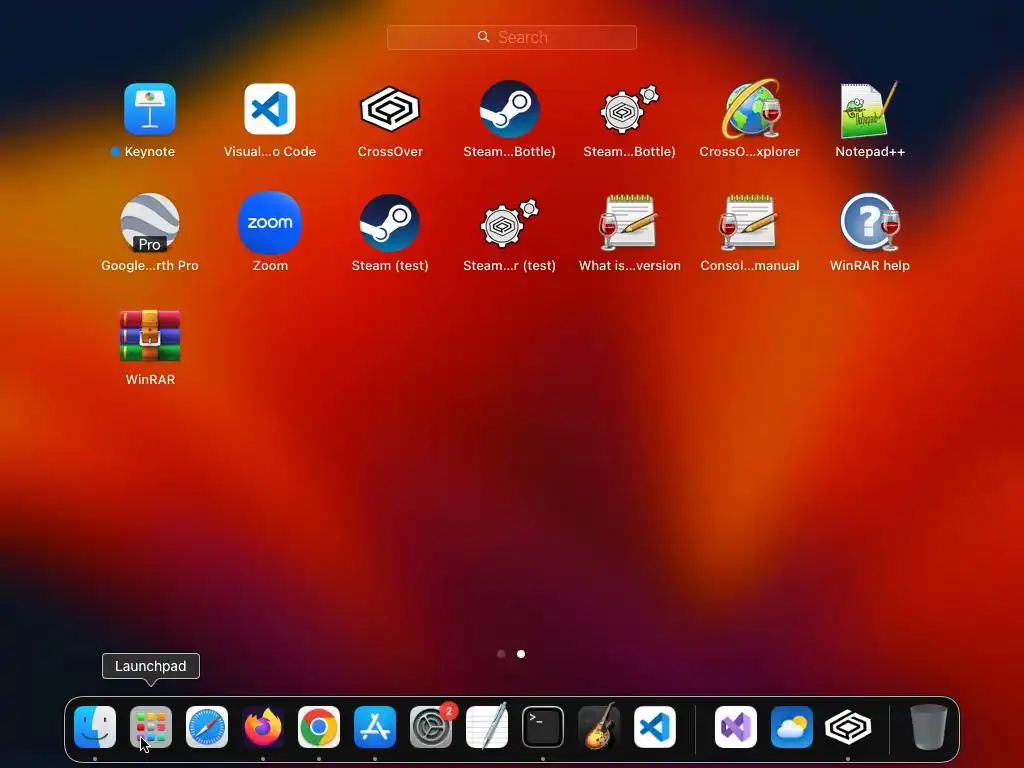1024x768 pixels.
Task: Open CrossOver in the Dock
Action: pos(848,727)
